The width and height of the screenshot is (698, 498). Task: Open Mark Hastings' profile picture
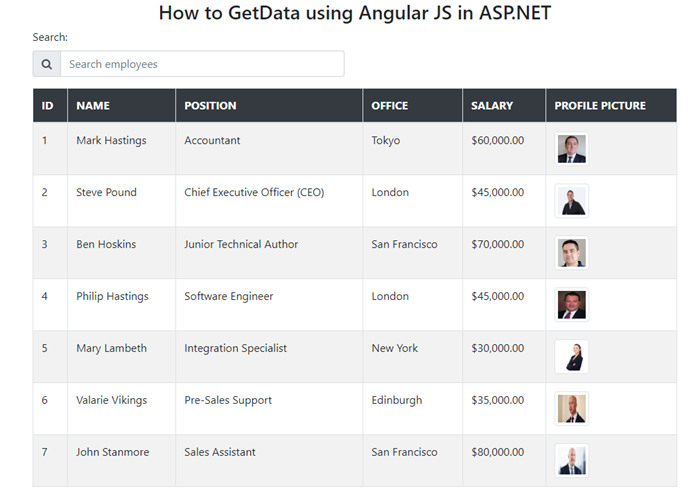click(x=572, y=149)
